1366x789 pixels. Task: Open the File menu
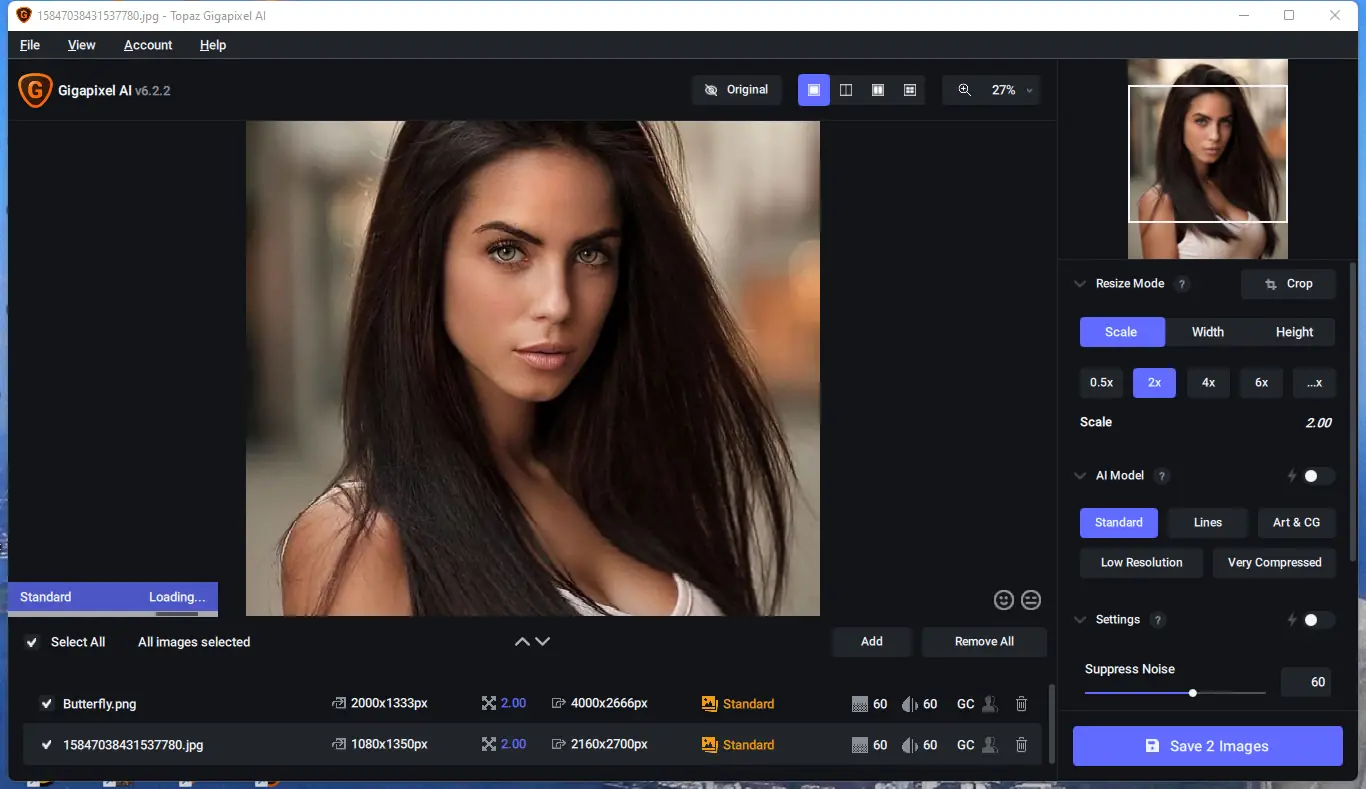click(30, 45)
